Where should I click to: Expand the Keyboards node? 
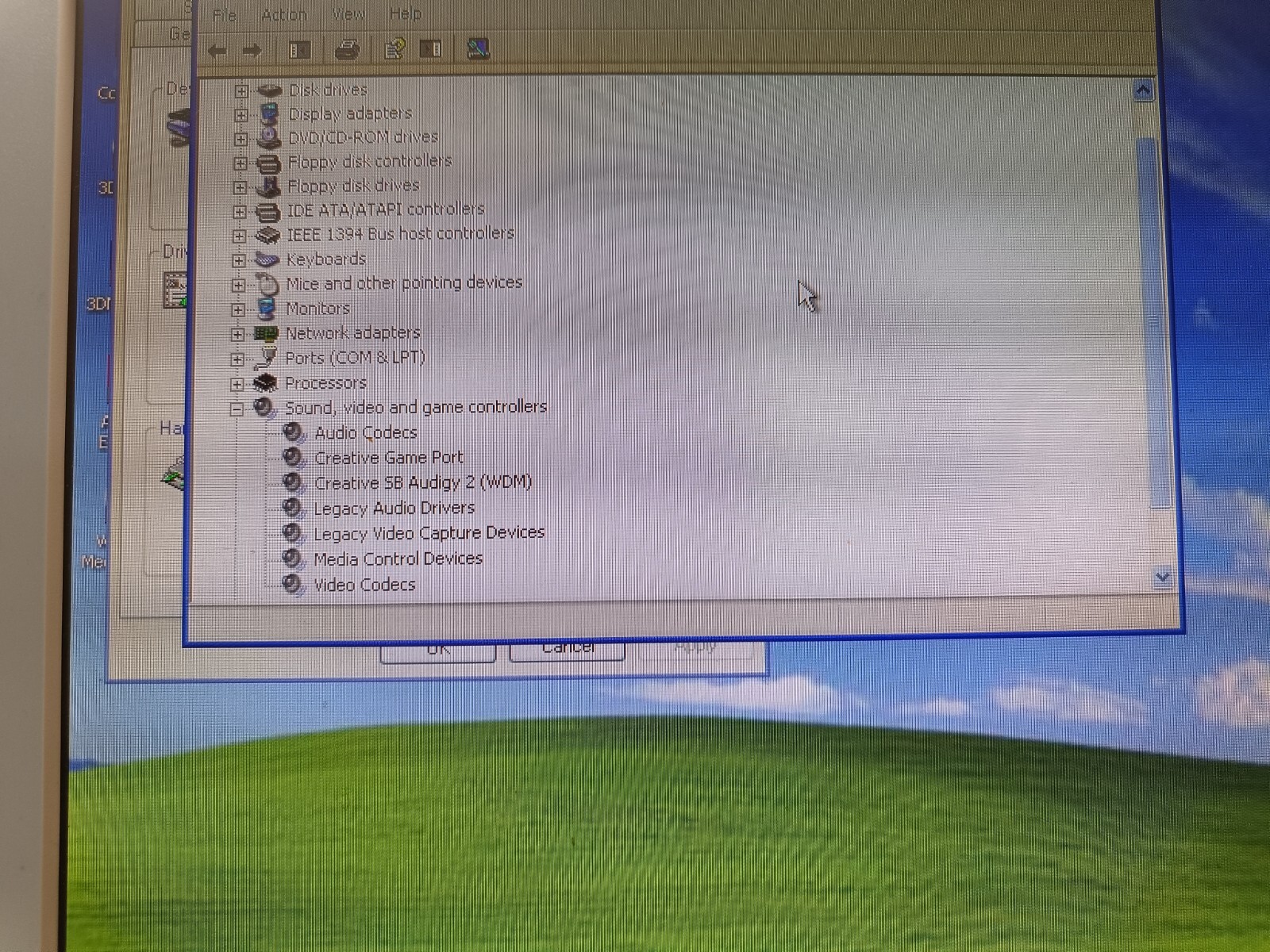(x=239, y=260)
